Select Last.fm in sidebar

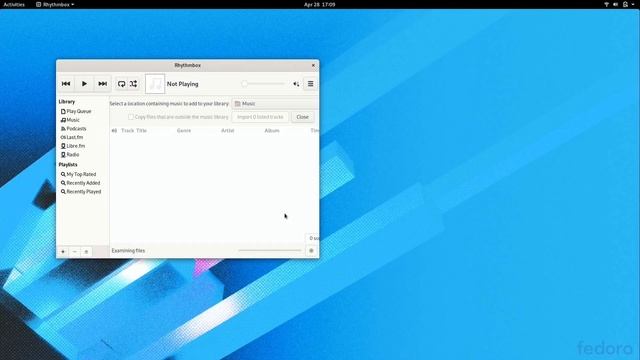72,137
